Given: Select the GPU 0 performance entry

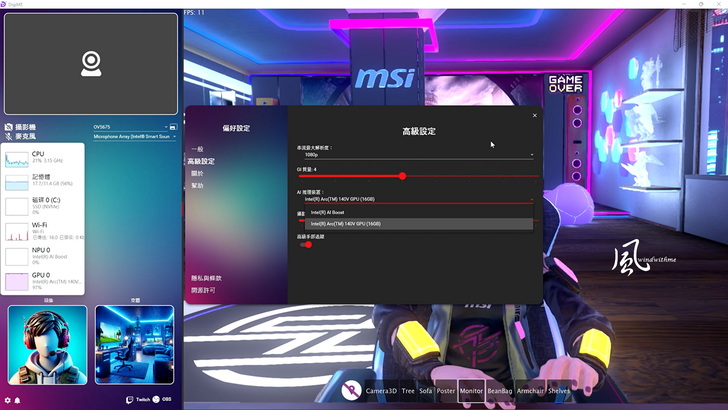Looking at the screenshot, I should pos(43,280).
